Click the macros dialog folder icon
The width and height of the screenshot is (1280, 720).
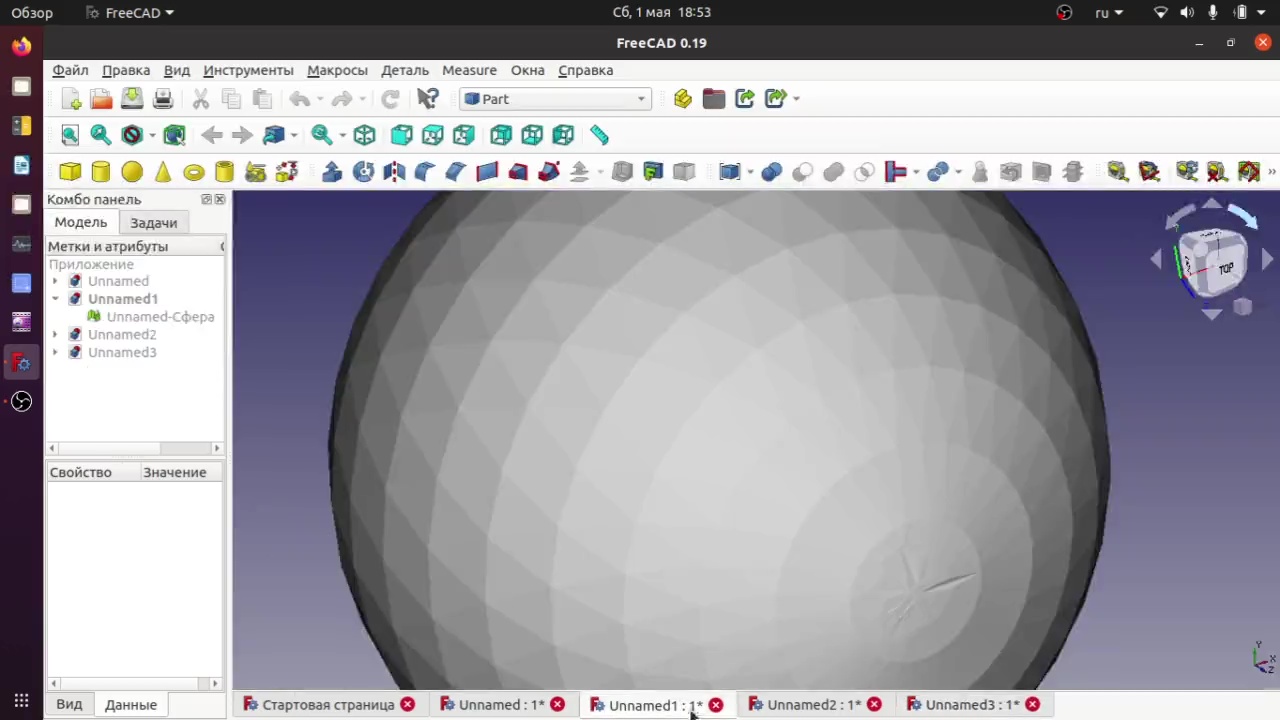(714, 99)
